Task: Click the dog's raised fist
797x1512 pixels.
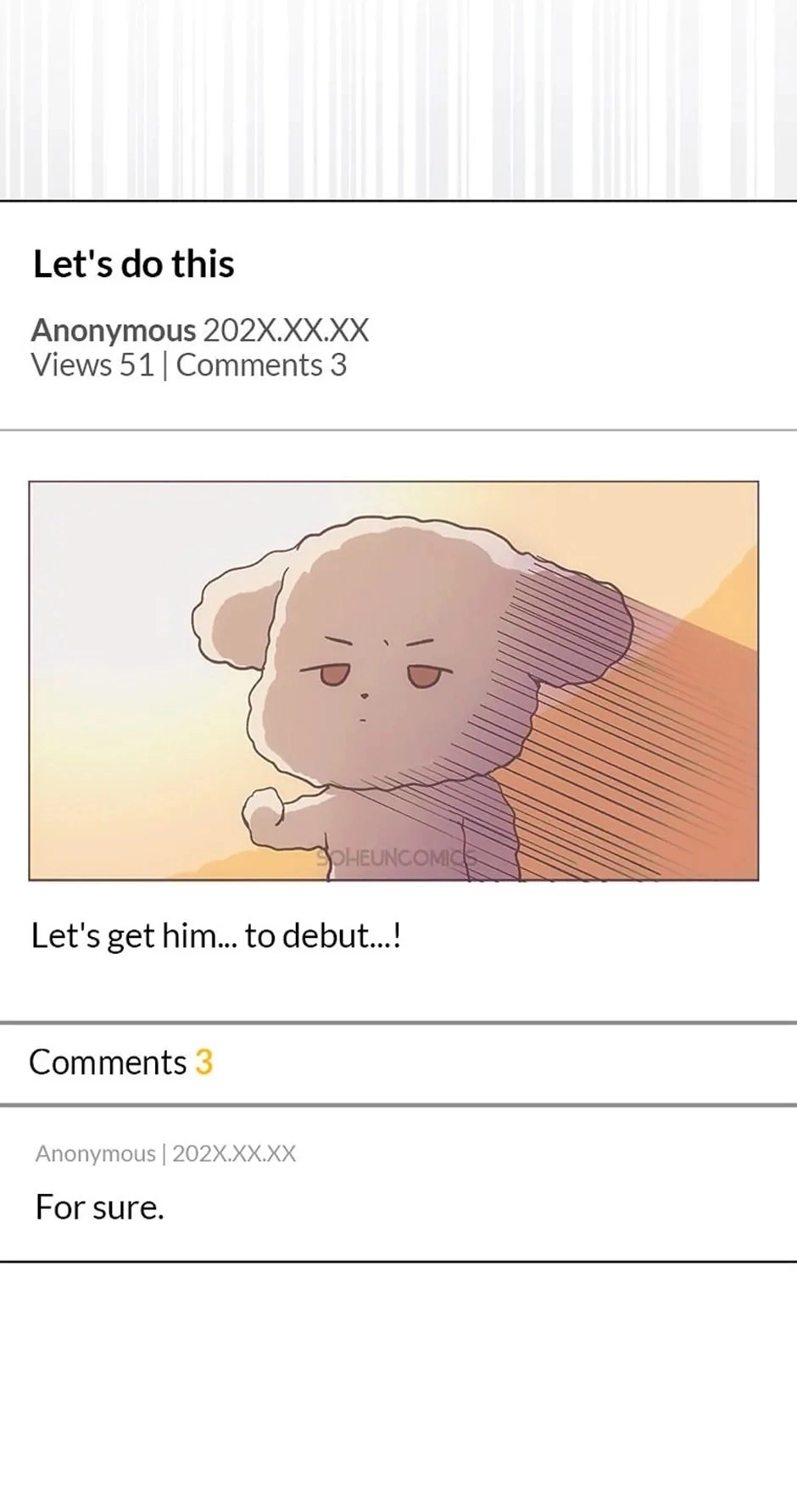Action: (x=265, y=810)
